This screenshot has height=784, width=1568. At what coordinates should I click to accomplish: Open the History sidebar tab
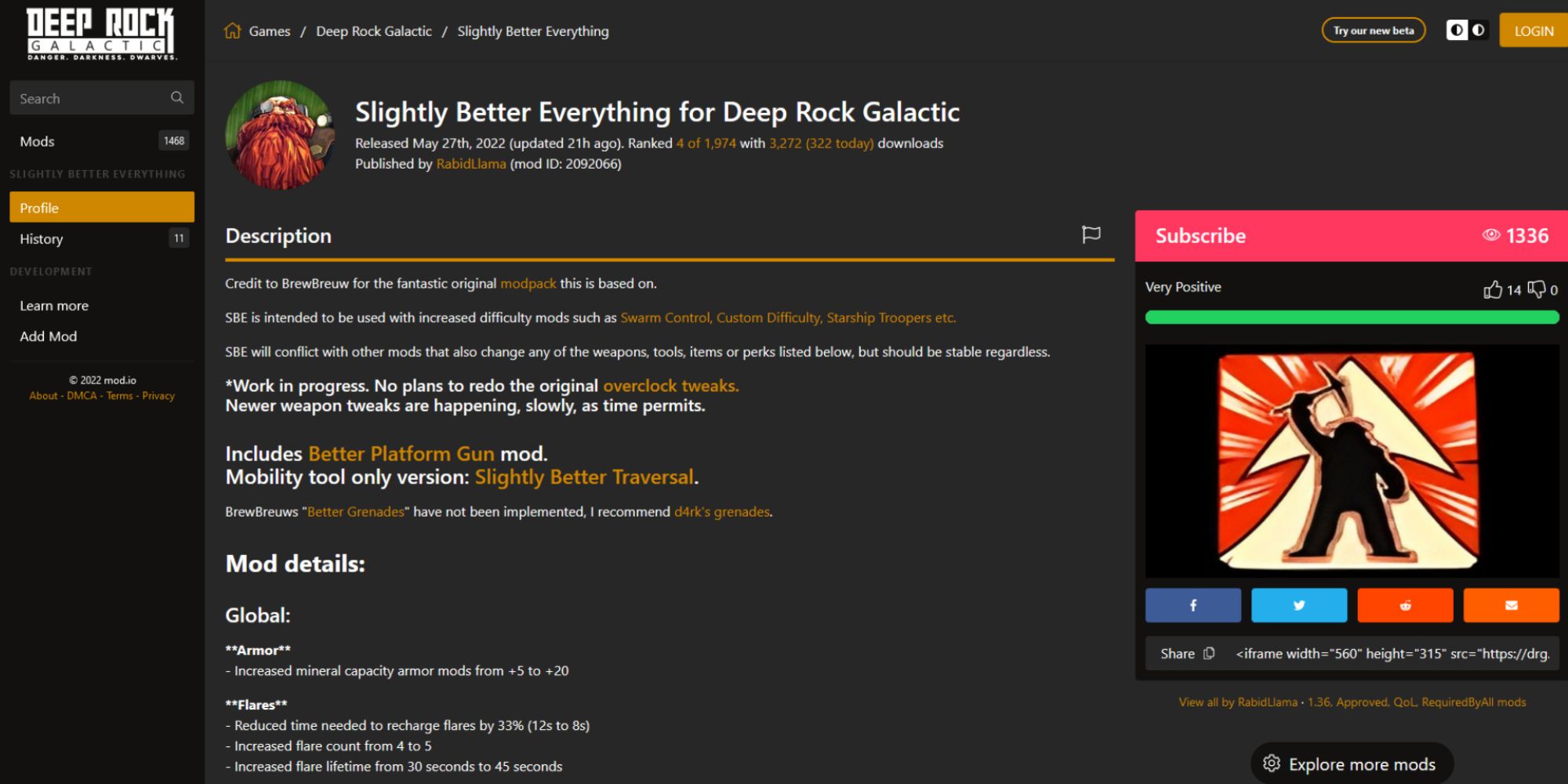tap(102, 238)
